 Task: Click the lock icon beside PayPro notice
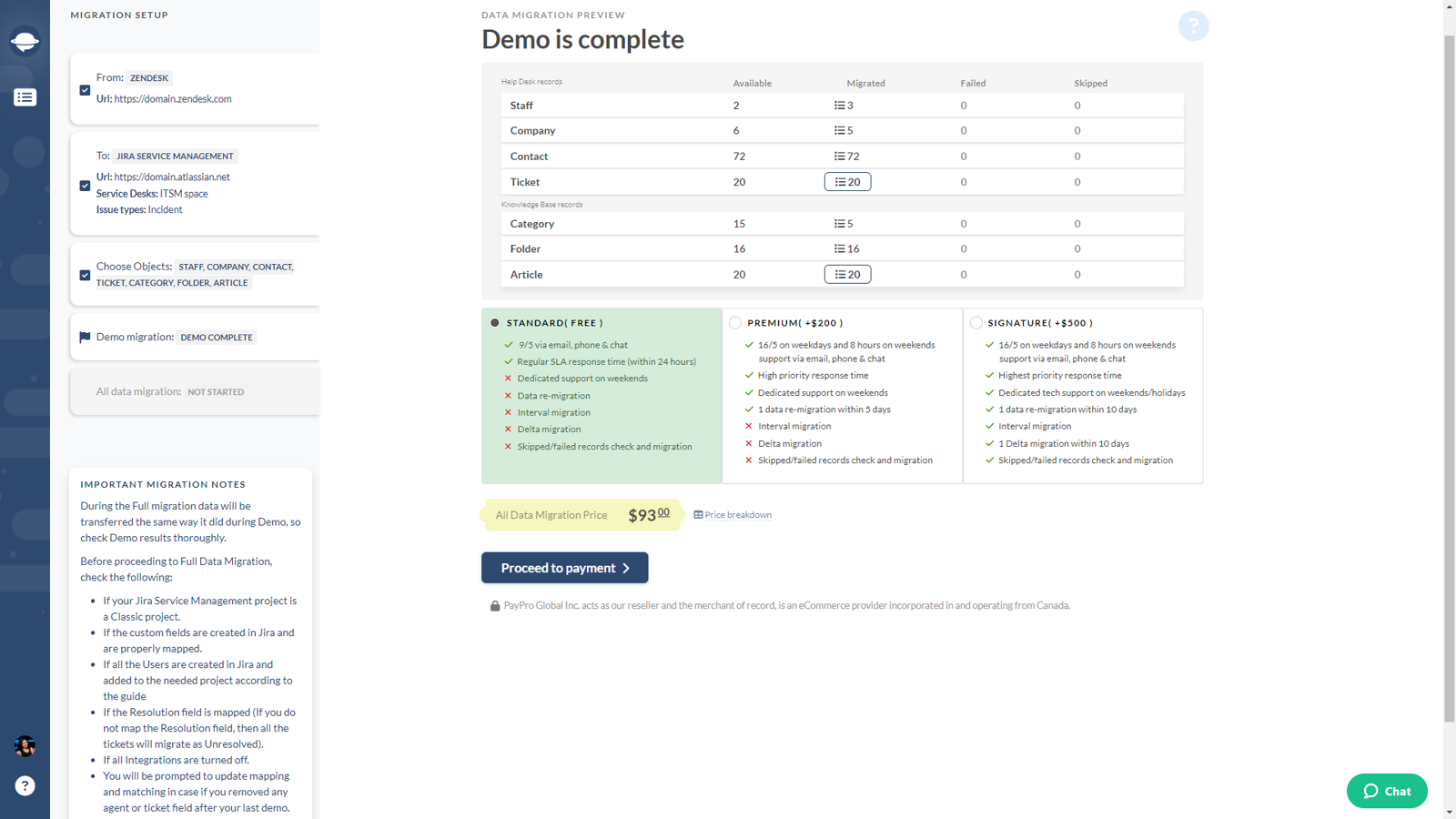(x=495, y=606)
